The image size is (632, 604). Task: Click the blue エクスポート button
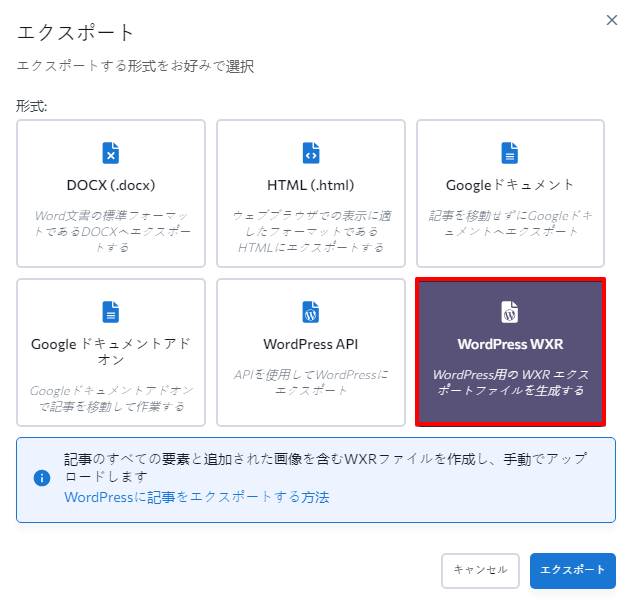[x=573, y=571]
